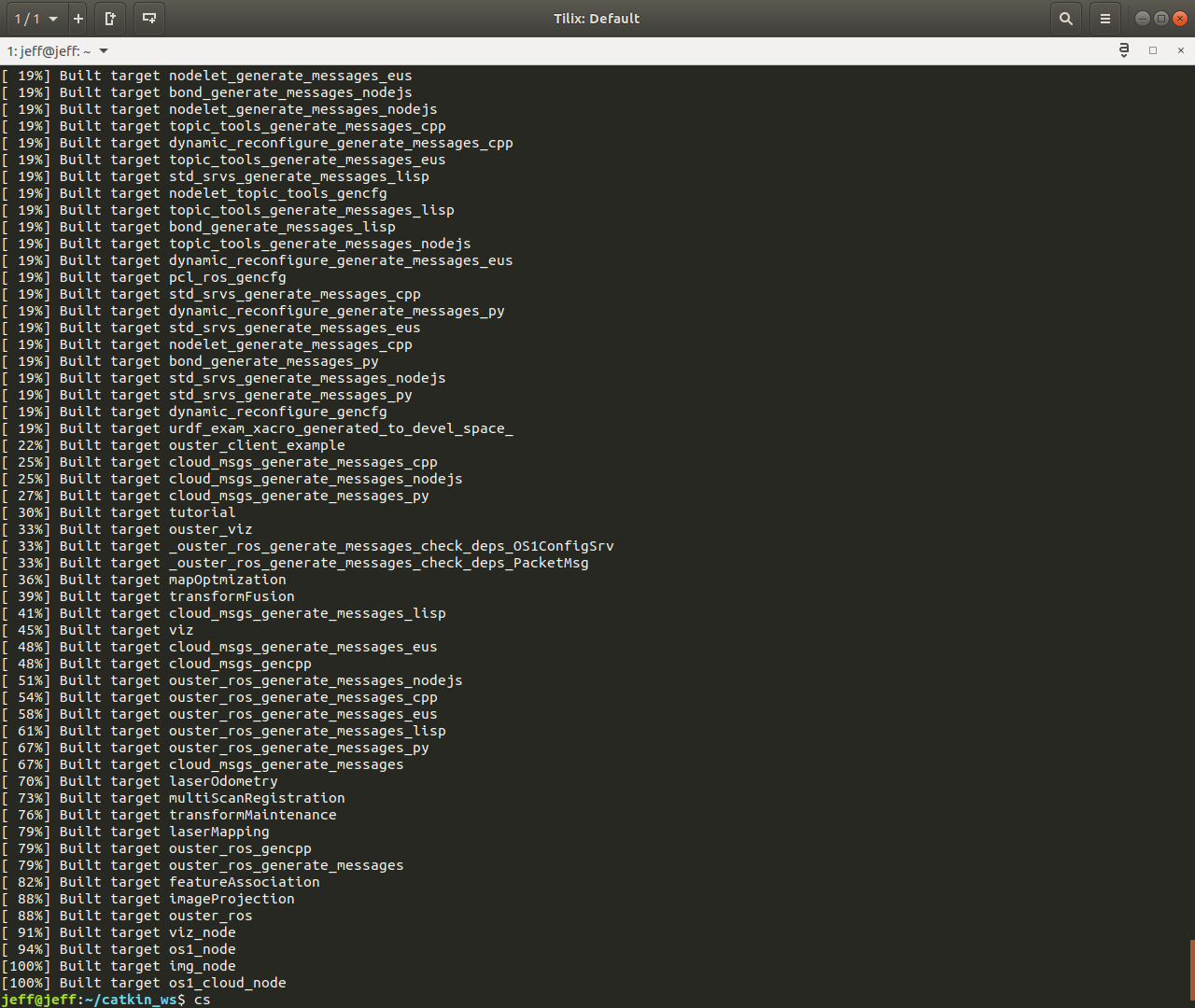Click 'Built target nodelet_generate_messages_cpp' line

pos(206,344)
